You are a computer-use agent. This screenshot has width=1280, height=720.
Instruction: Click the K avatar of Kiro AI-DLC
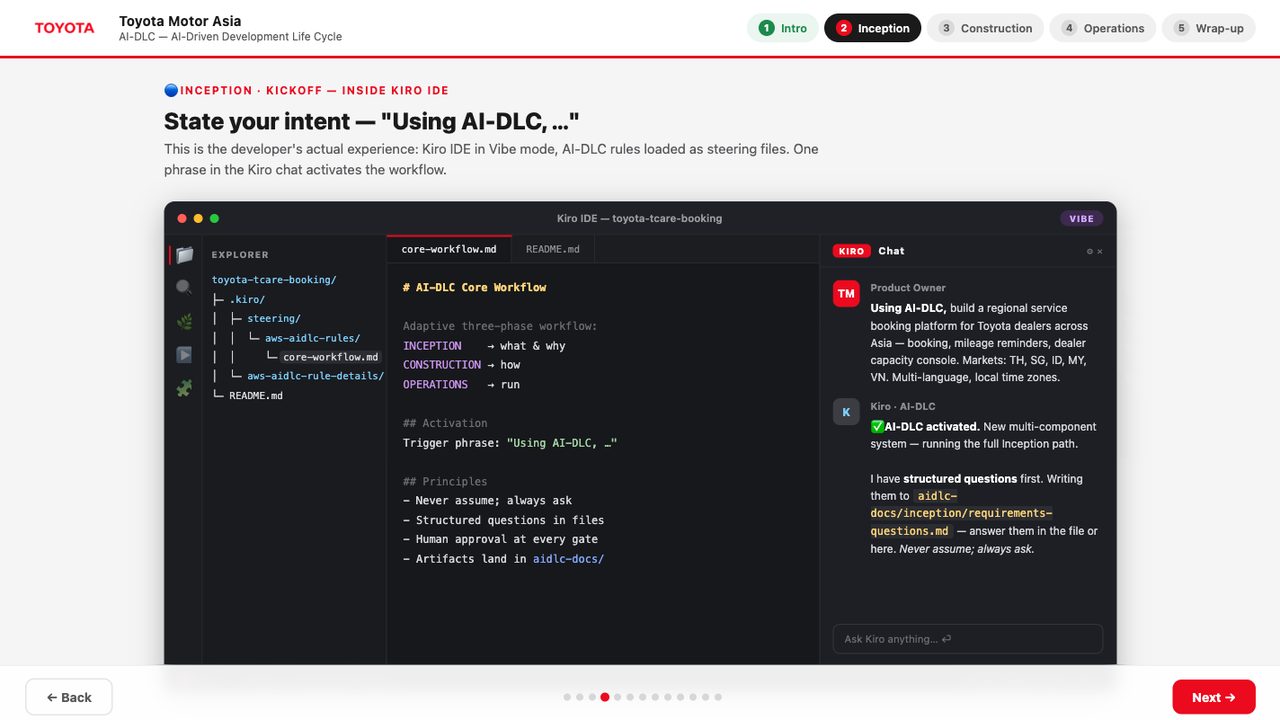846,412
